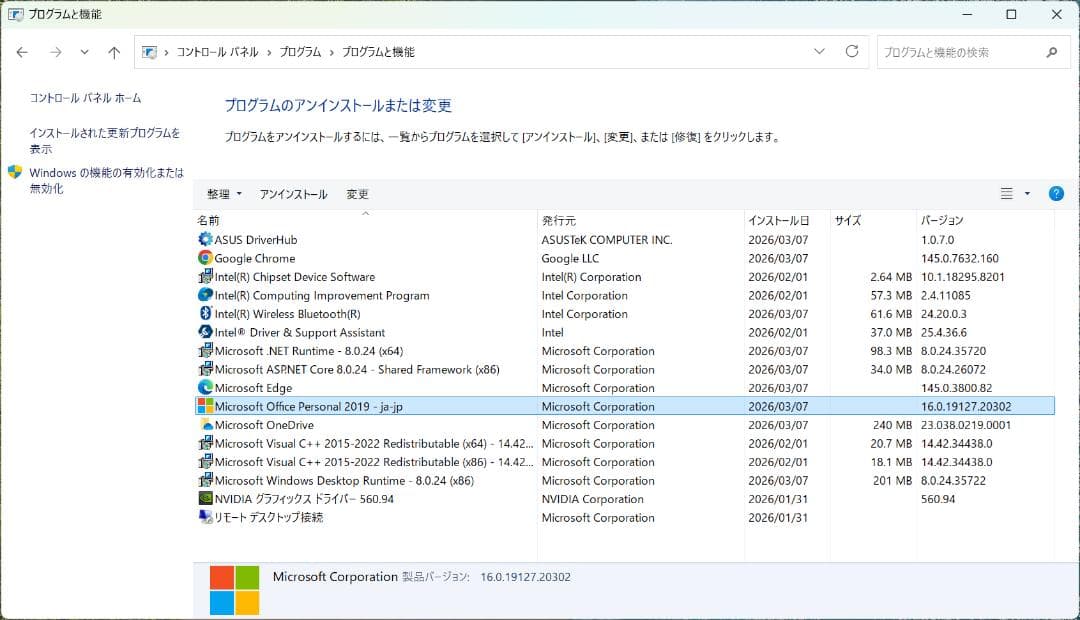The height and width of the screenshot is (620, 1080).
Task: Open コントロール パネル ホーム link
Action: (85, 98)
